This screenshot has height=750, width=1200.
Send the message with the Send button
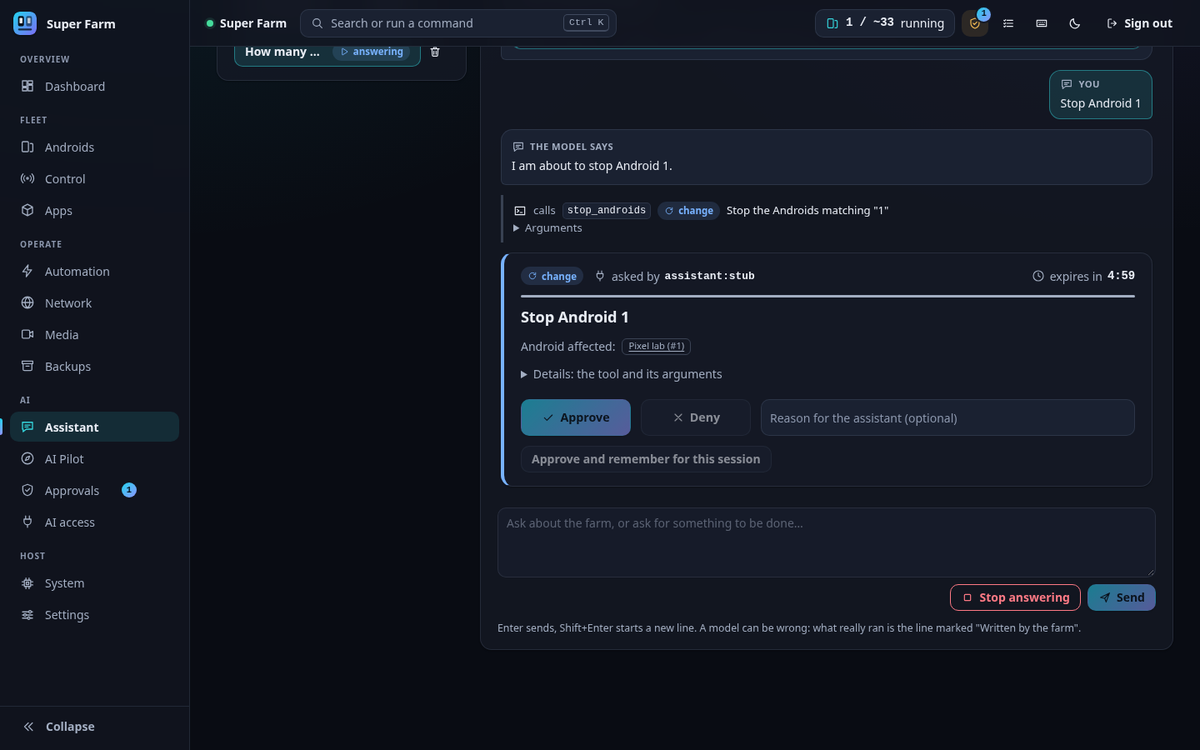tap(1122, 598)
